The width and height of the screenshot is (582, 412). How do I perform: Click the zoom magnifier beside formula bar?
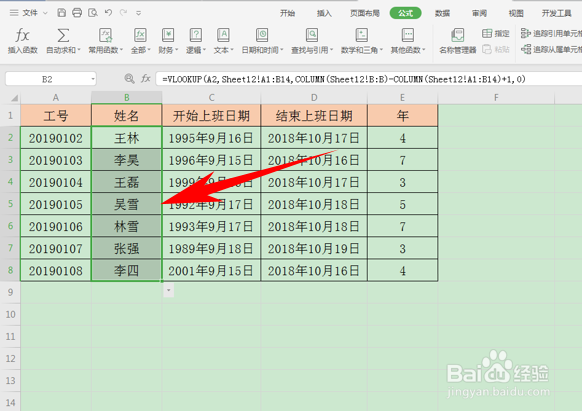coord(129,79)
